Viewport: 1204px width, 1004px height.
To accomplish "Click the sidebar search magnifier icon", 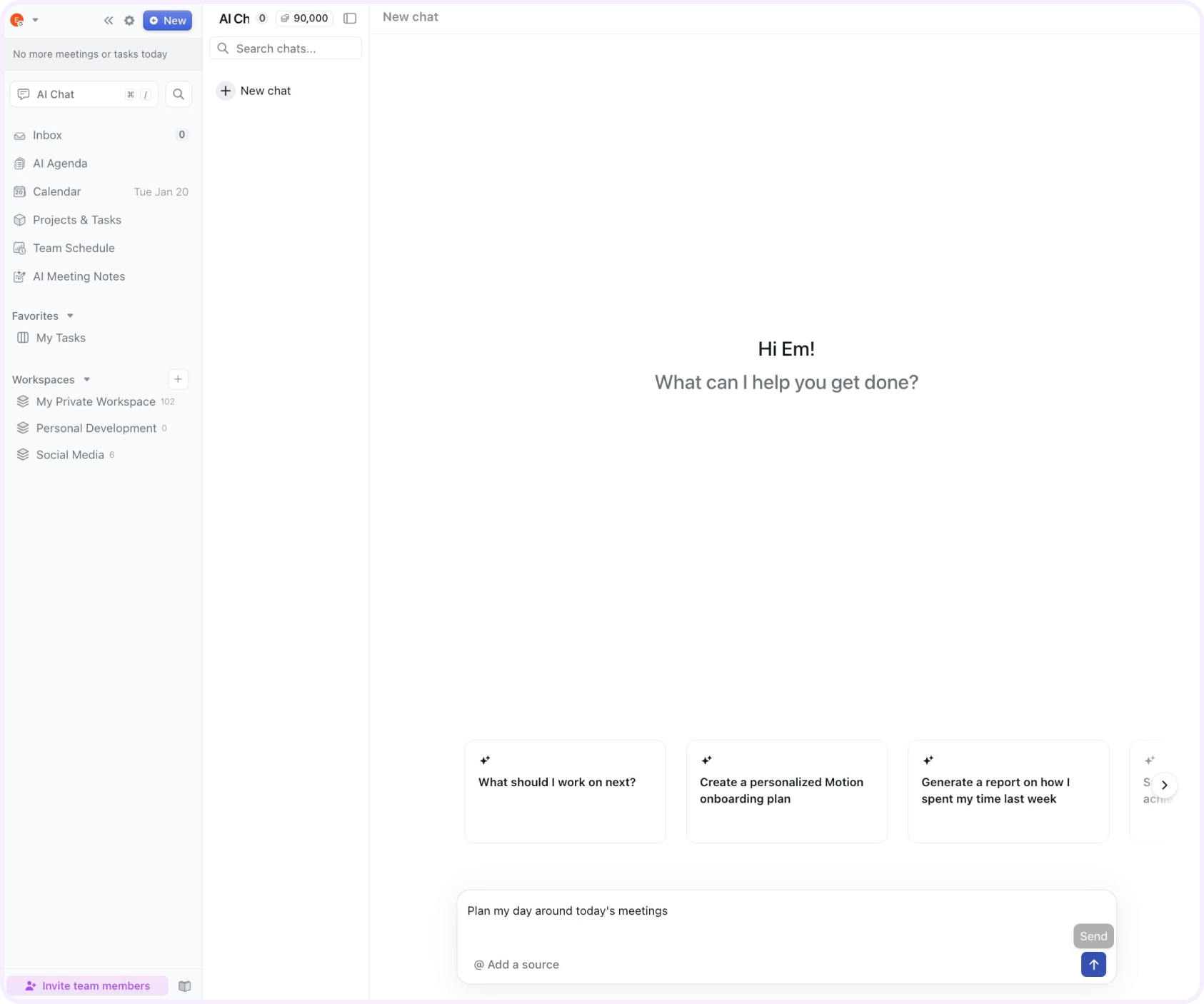I will click(x=179, y=94).
